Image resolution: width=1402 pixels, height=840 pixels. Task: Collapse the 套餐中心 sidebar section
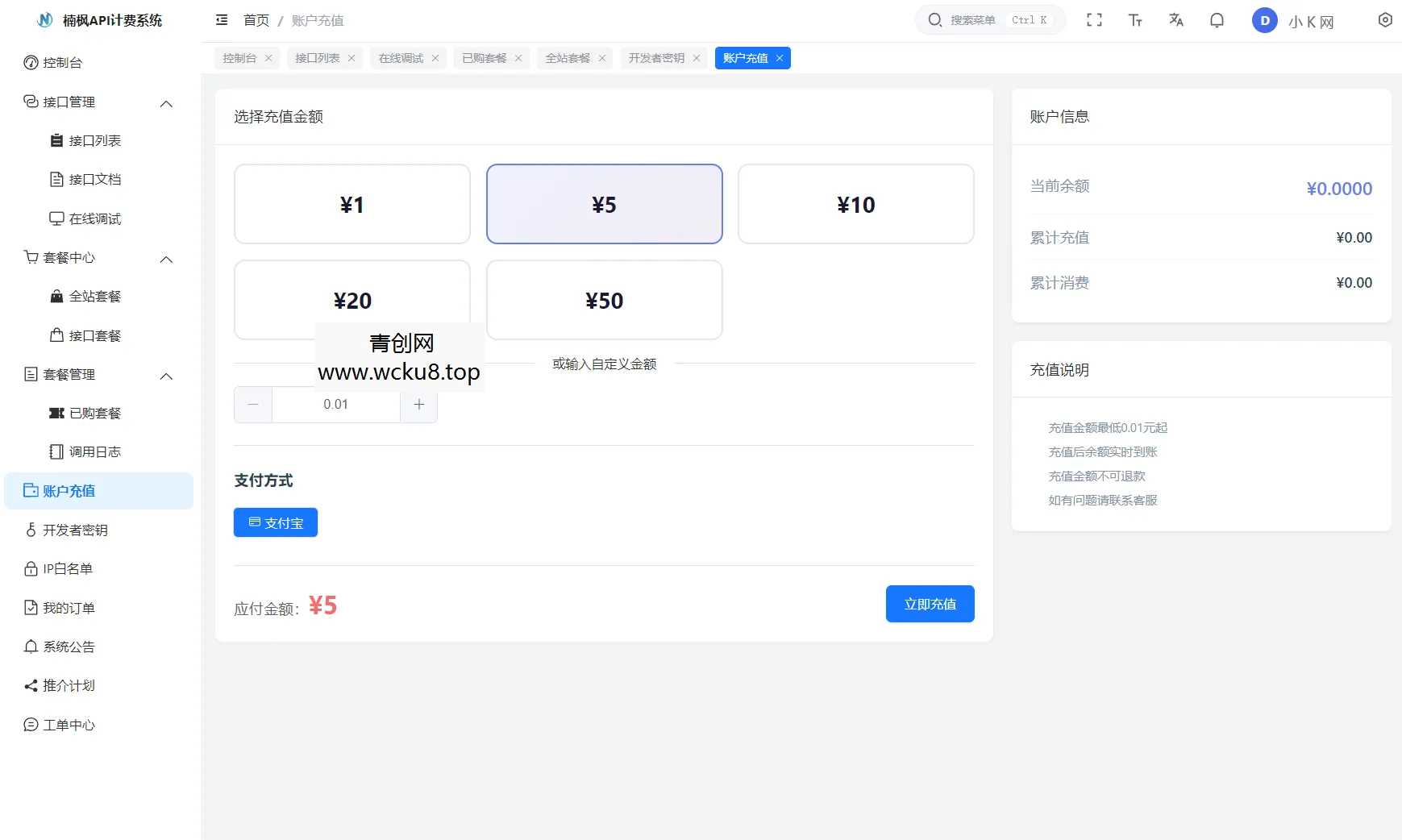(x=166, y=260)
